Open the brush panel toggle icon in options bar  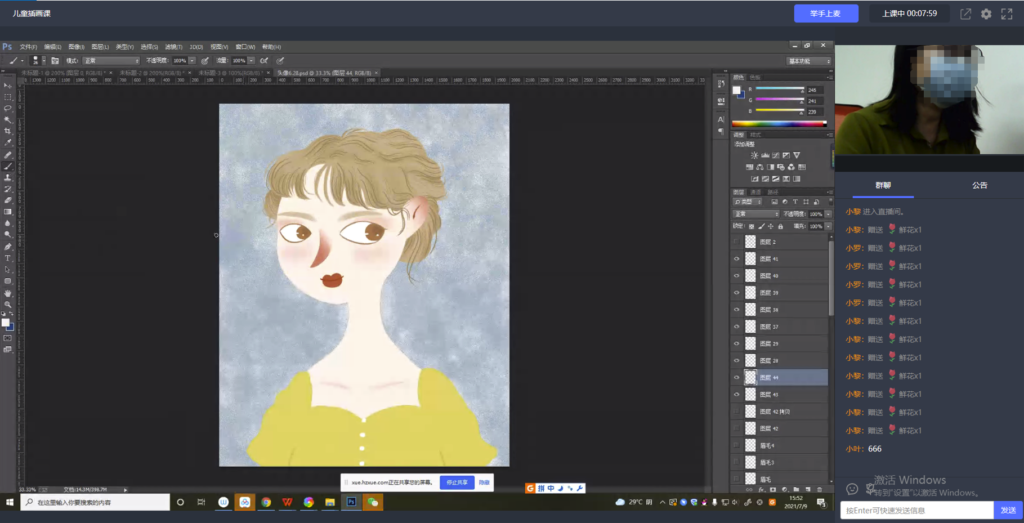click(56, 60)
